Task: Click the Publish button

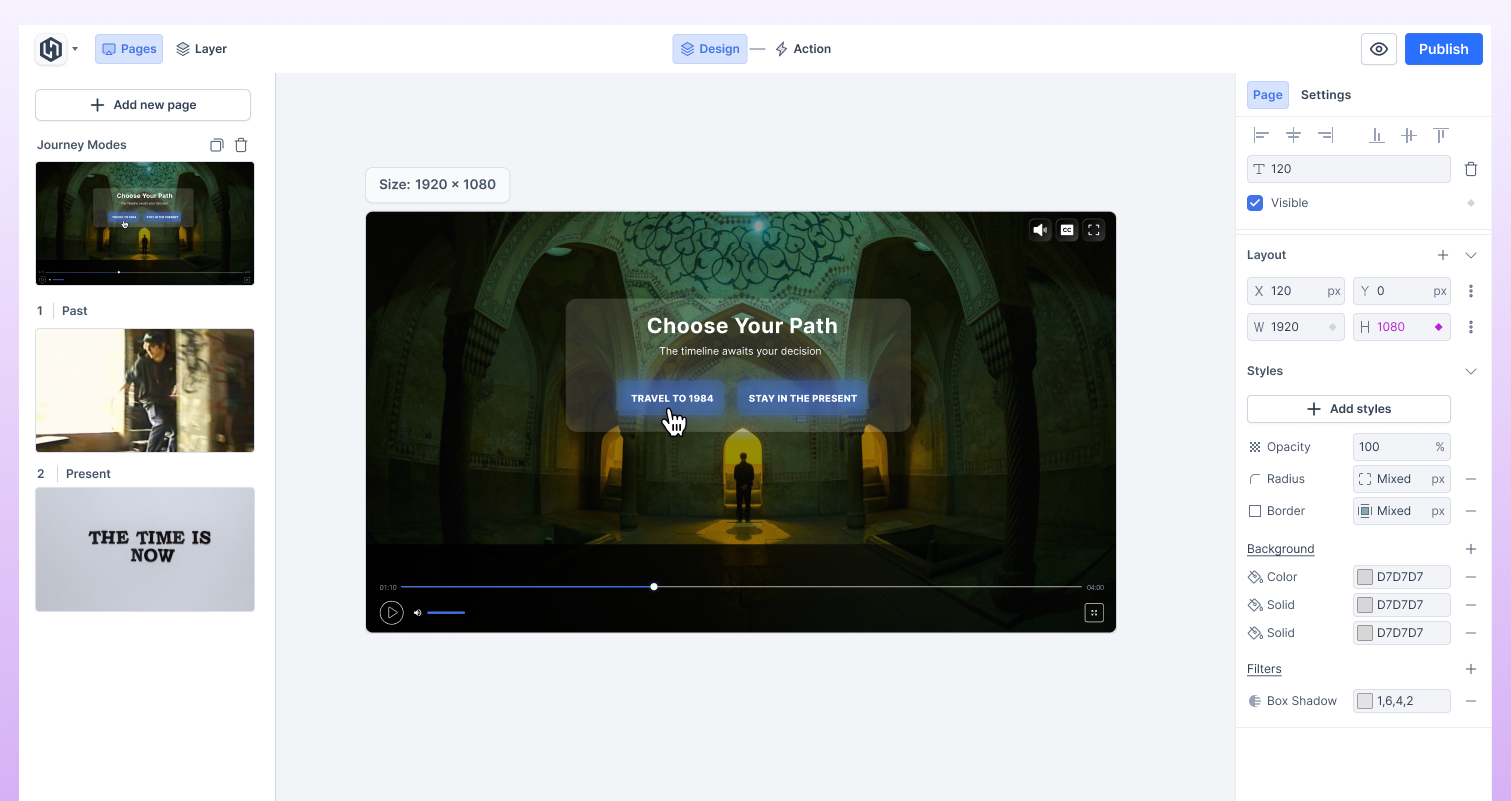Action: click(x=1442, y=49)
